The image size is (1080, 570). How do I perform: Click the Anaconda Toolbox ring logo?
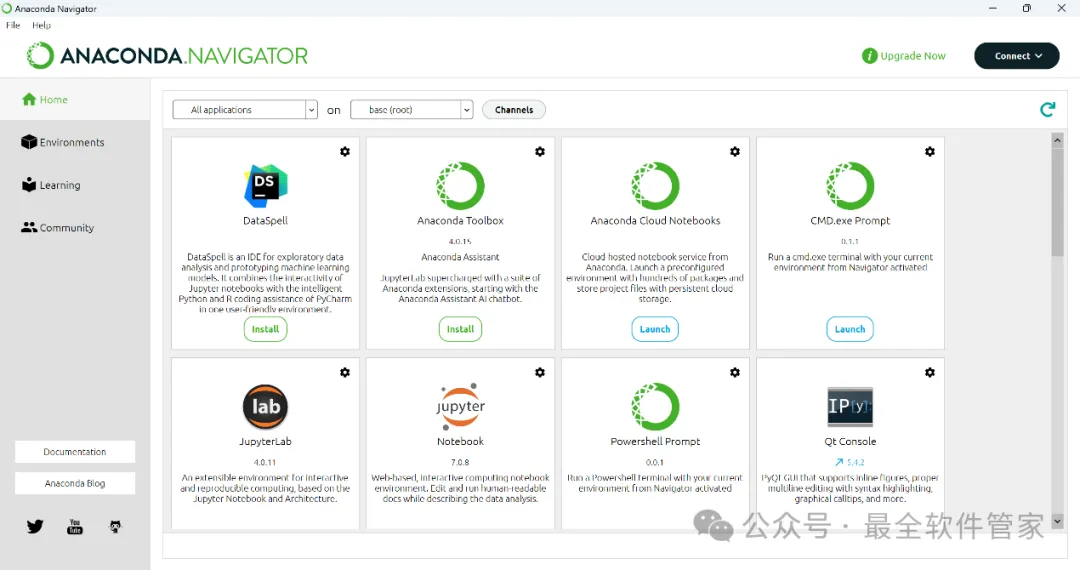pyautogui.click(x=460, y=186)
